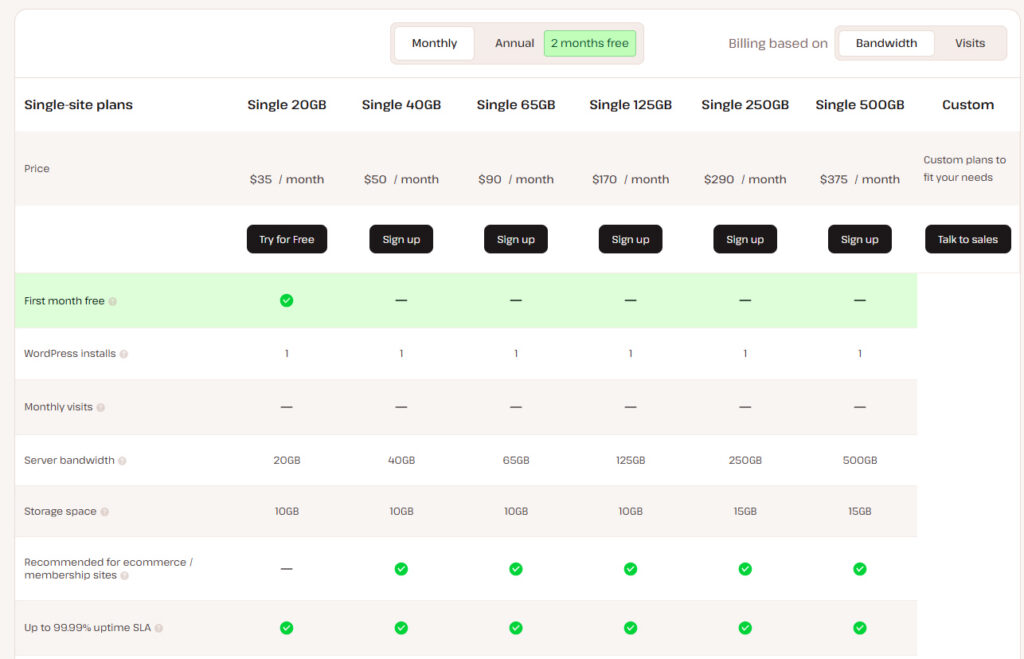Click the Storage space info icon
This screenshot has width=1024, height=659.
[105, 512]
